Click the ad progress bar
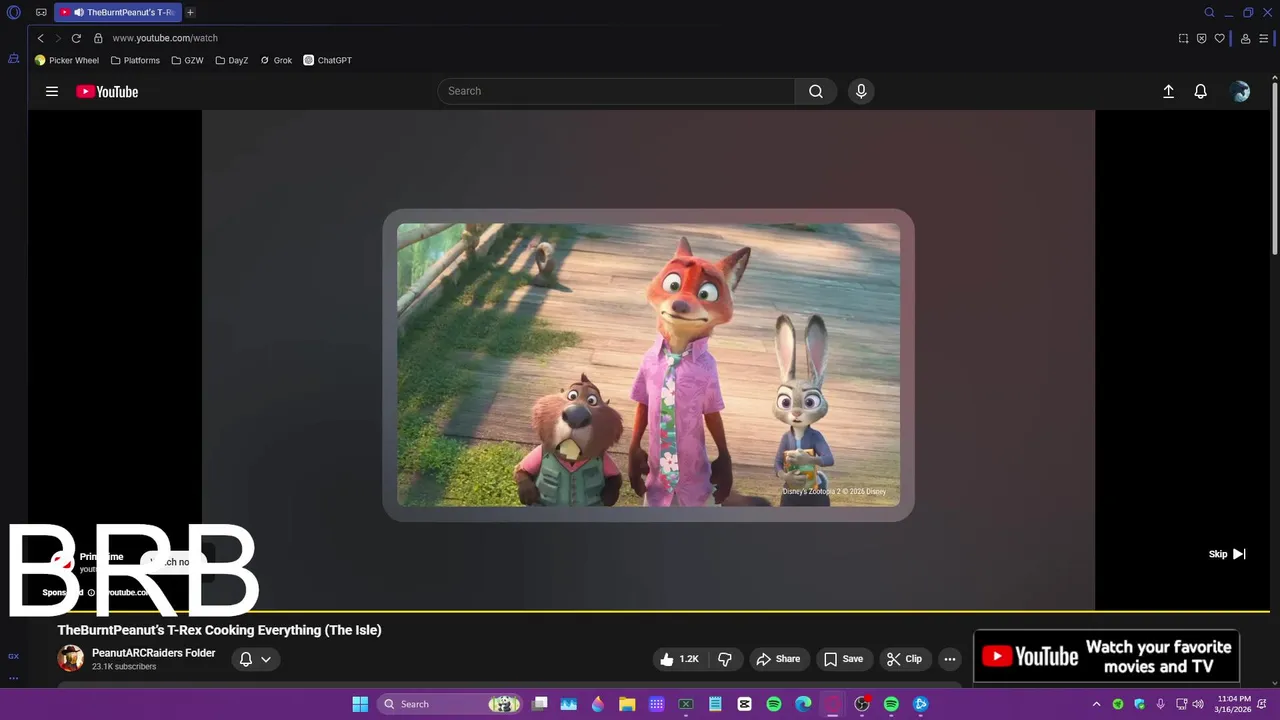1280x720 pixels. tap(648, 610)
